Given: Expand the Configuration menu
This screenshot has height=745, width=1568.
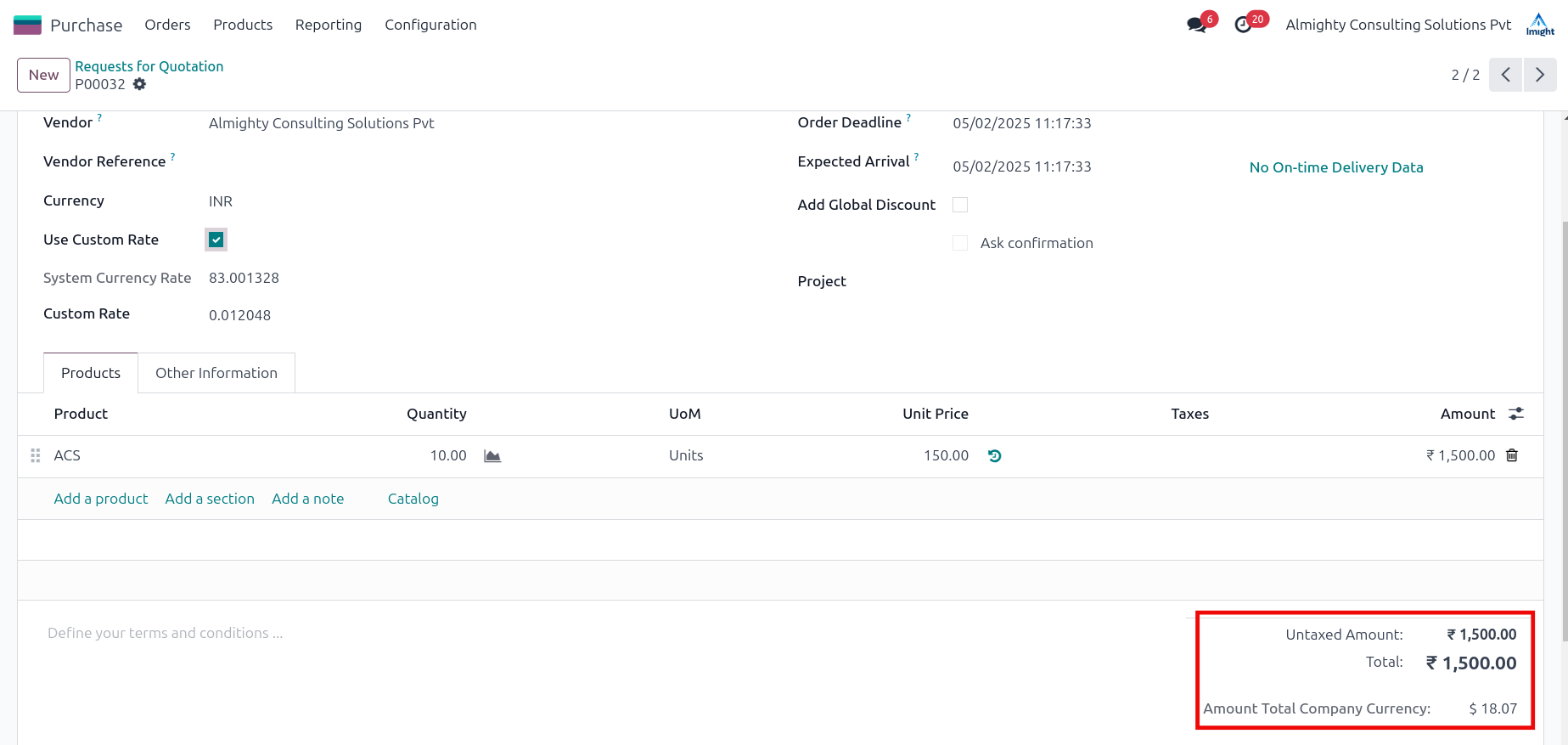Looking at the screenshot, I should pos(430,25).
